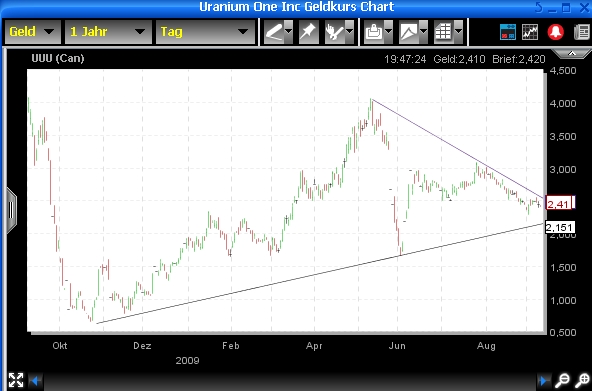Viewport: 592px width, 391px height.
Task: Click the red 2,41 current price label
Action: pyautogui.click(x=560, y=204)
